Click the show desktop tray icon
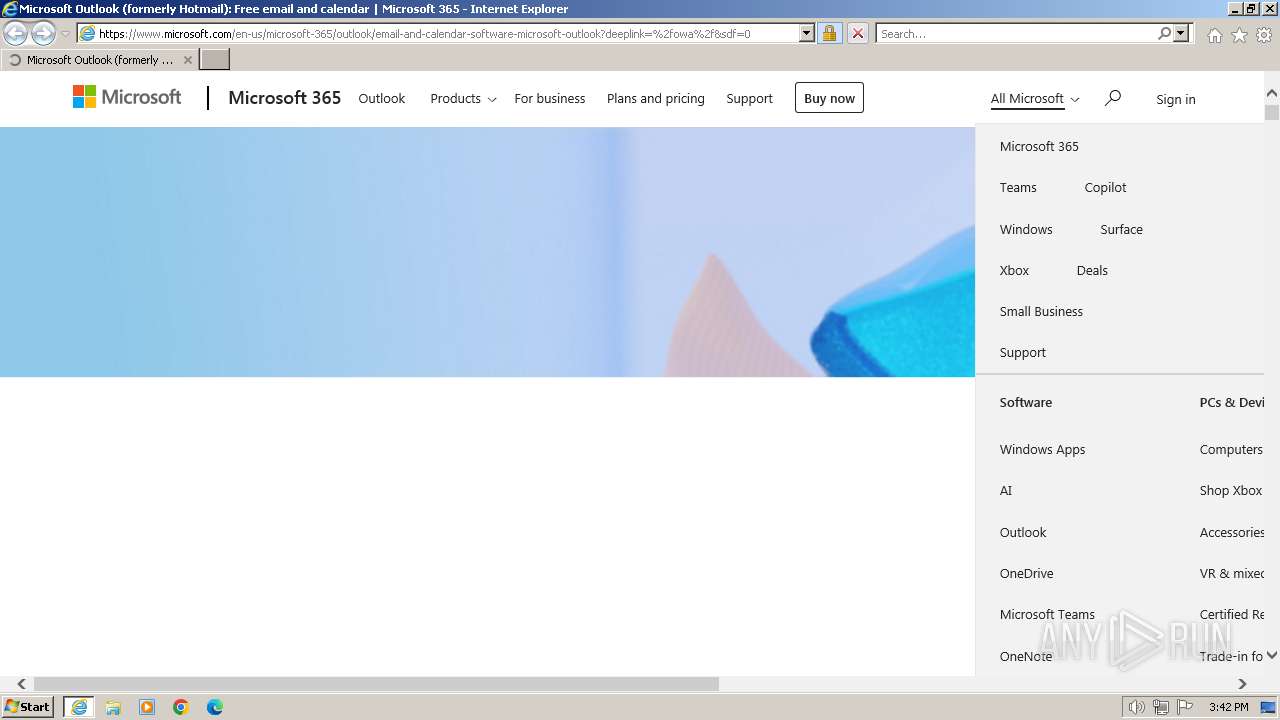1280x720 pixels. coord(1268,707)
